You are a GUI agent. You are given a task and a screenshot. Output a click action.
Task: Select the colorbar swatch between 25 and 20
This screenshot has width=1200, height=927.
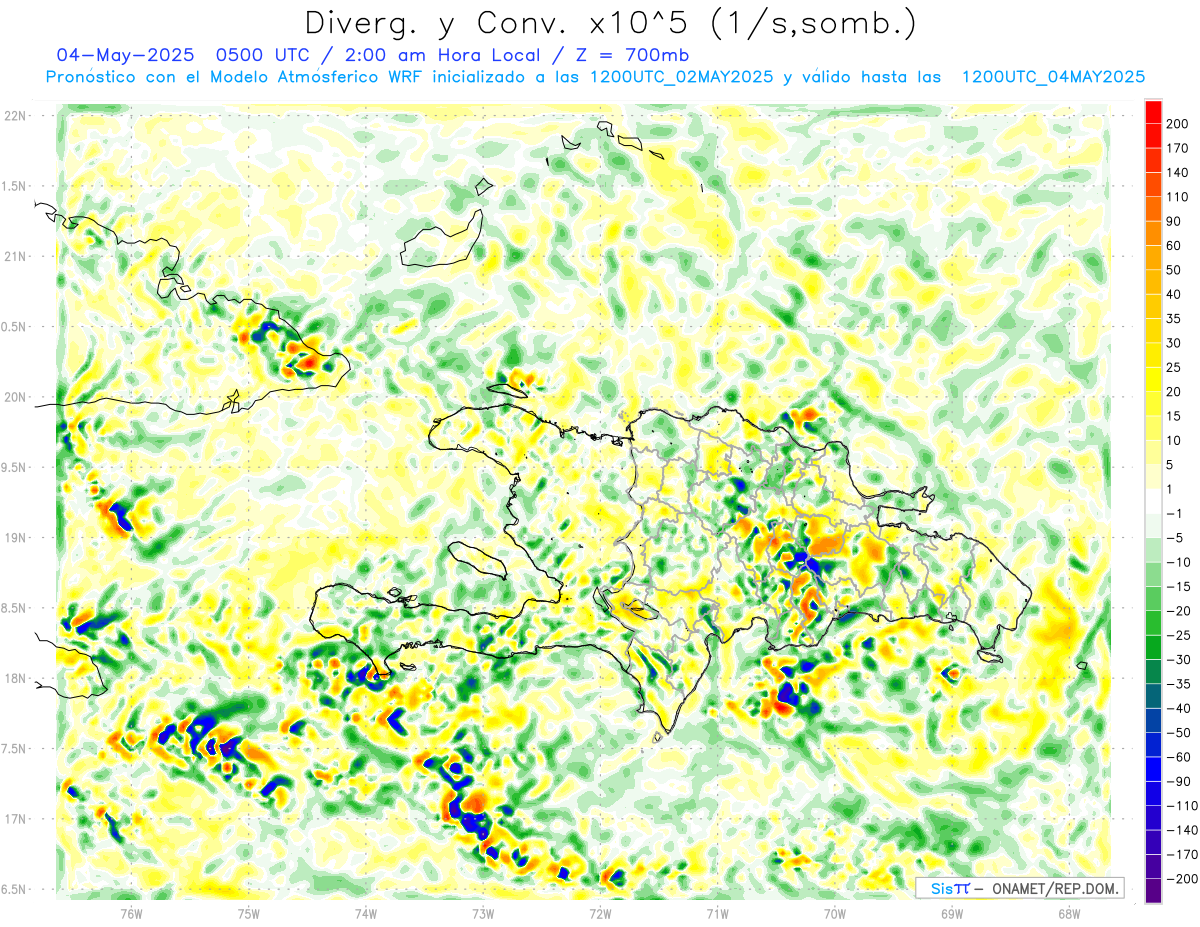point(1153,379)
